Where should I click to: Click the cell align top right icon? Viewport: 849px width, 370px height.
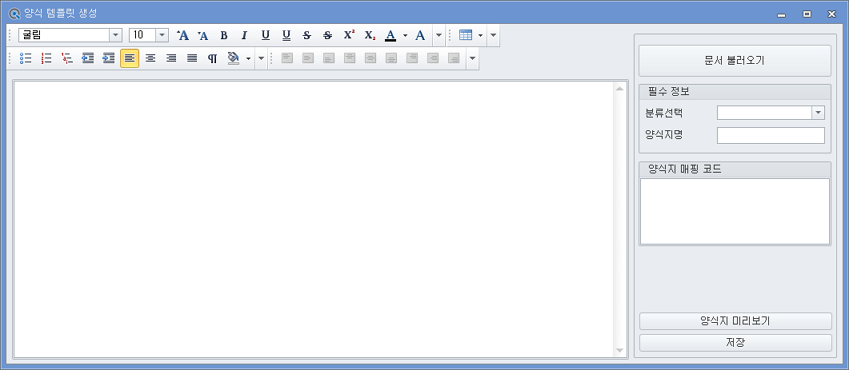(x=412, y=58)
